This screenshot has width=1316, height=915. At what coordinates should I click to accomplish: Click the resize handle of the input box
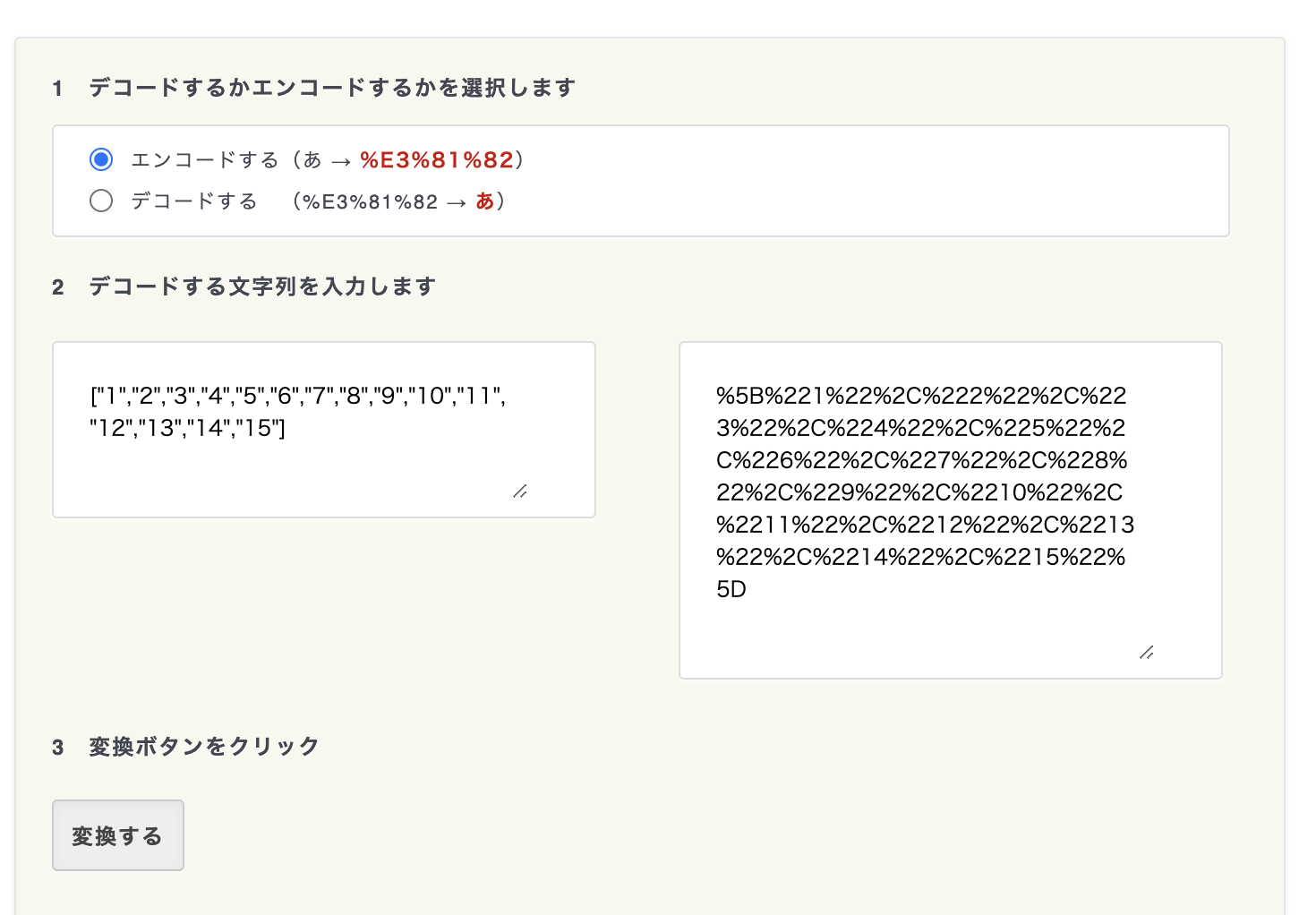(520, 491)
